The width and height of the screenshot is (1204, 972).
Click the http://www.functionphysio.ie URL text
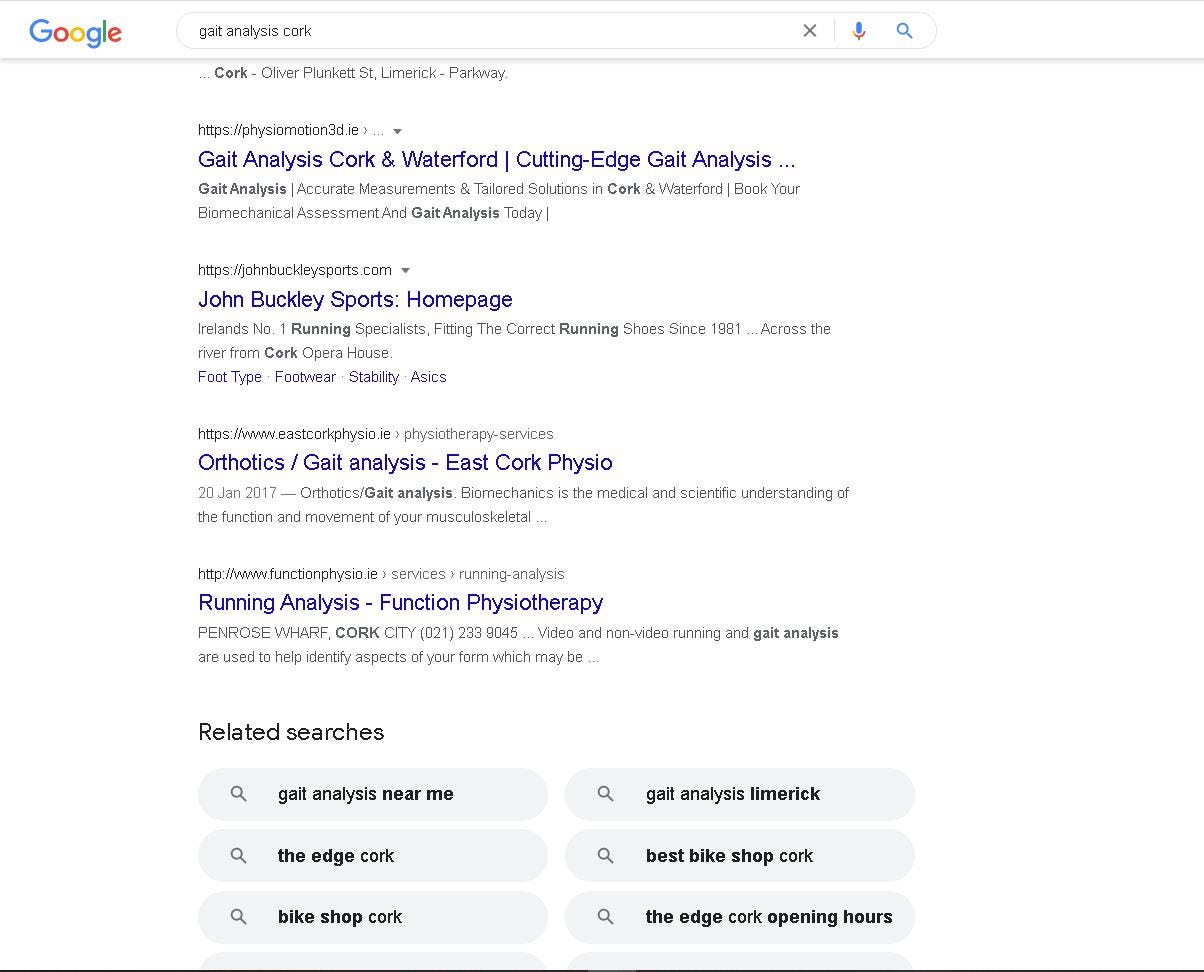click(288, 574)
